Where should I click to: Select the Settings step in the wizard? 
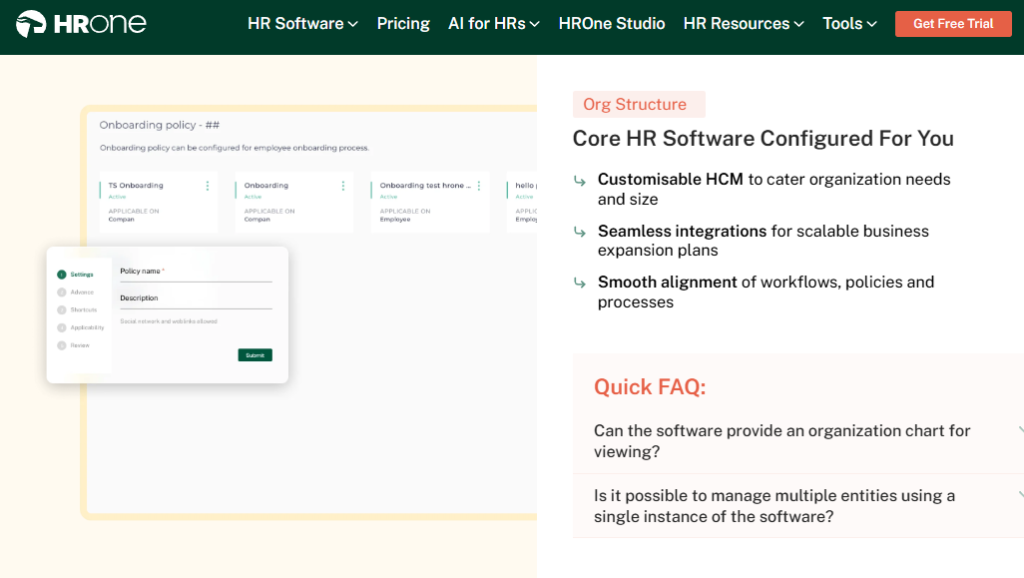tap(75, 274)
